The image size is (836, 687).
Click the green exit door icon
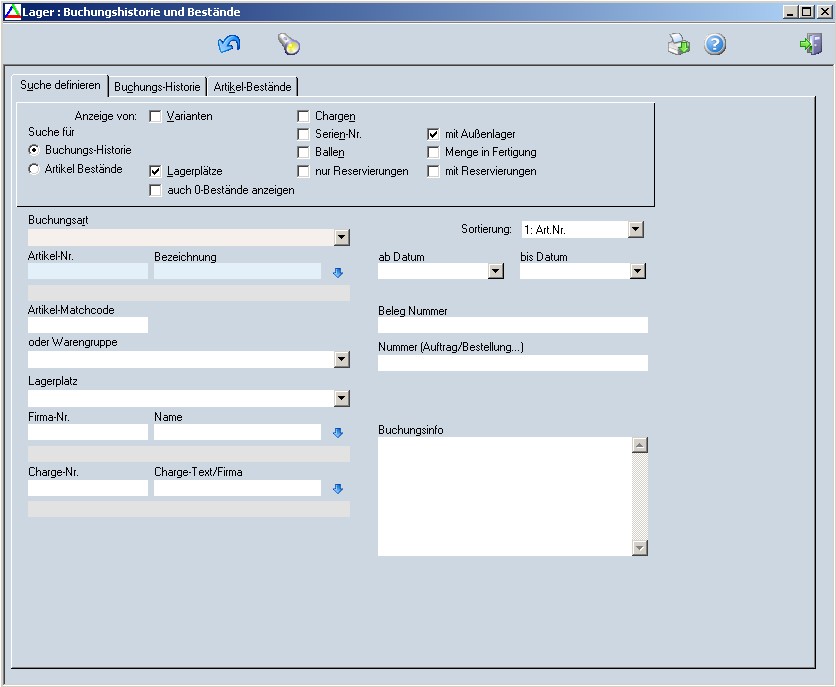[x=810, y=45]
